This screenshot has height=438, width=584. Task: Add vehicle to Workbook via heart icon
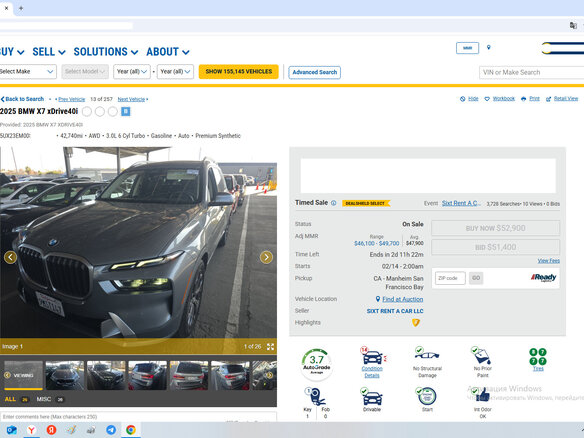487,99
